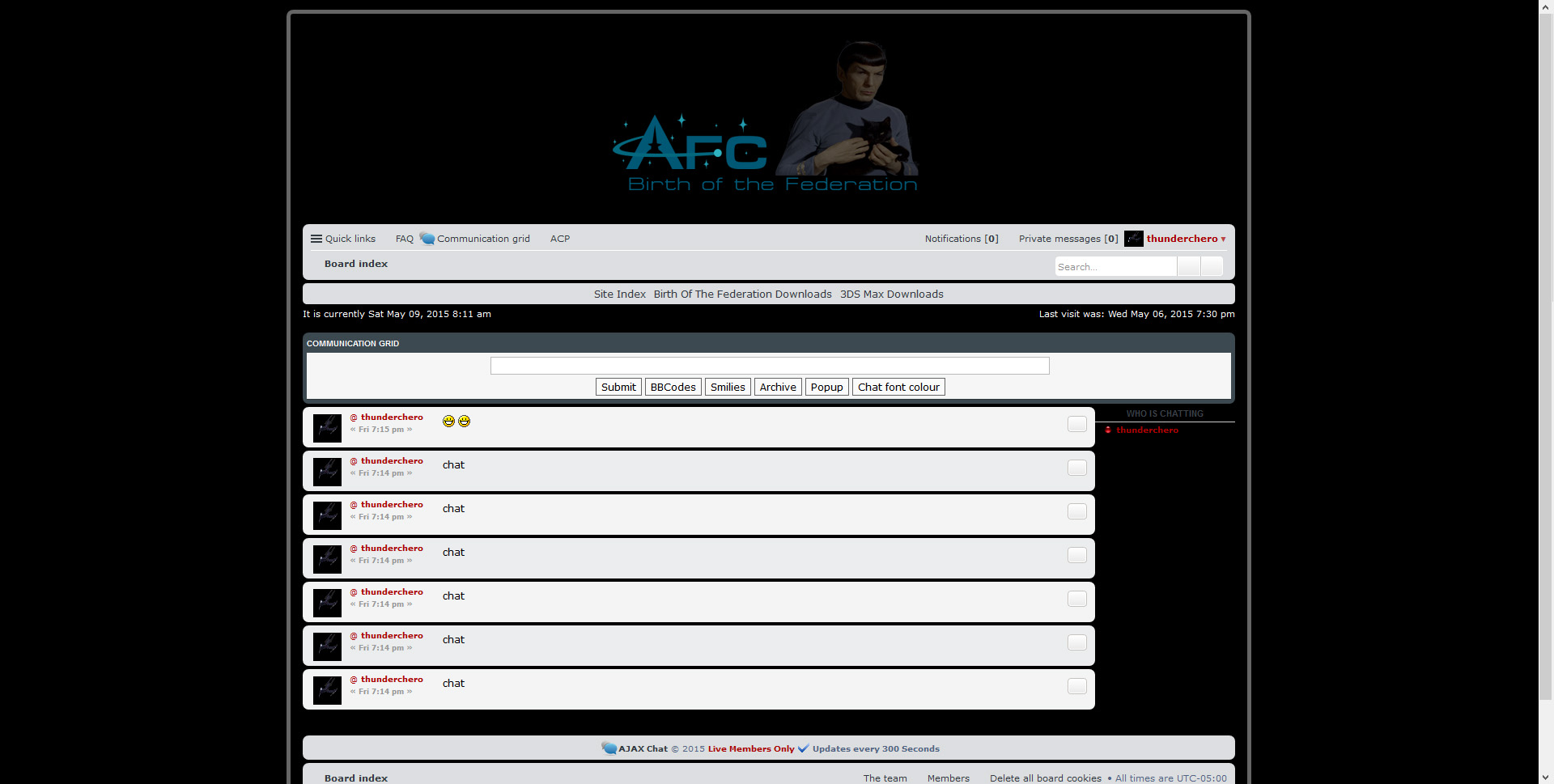Click thunderchero in the Who Is Chatting list
Viewport: 1554px width, 784px height.
(x=1147, y=430)
